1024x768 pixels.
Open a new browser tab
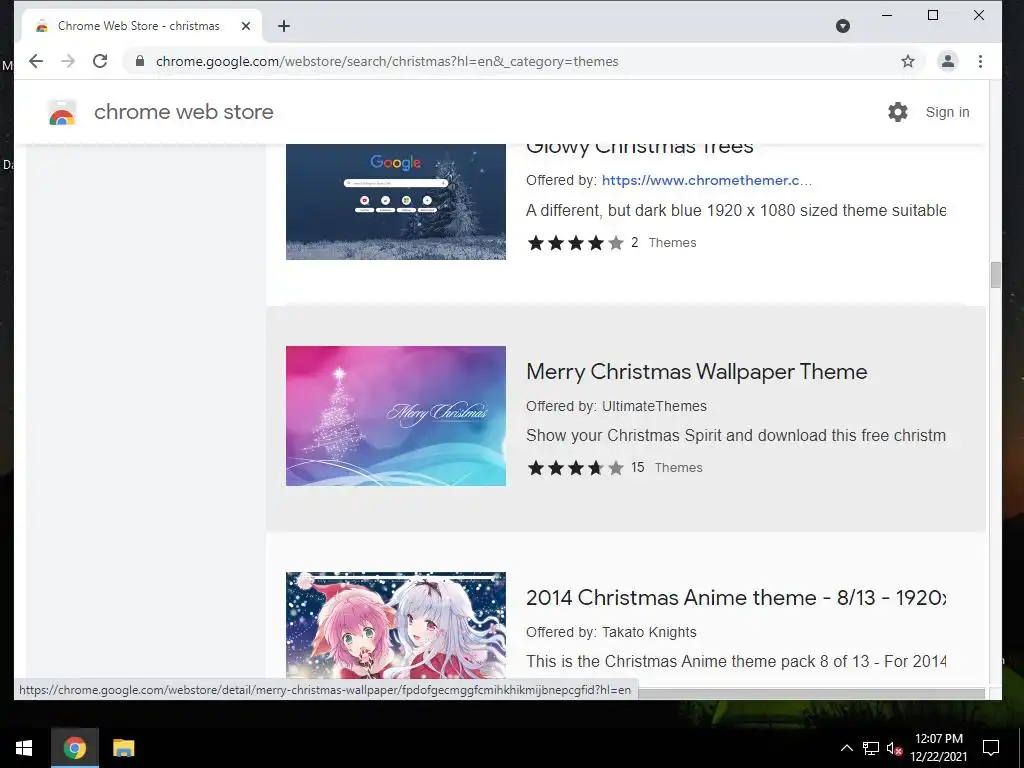[283, 26]
